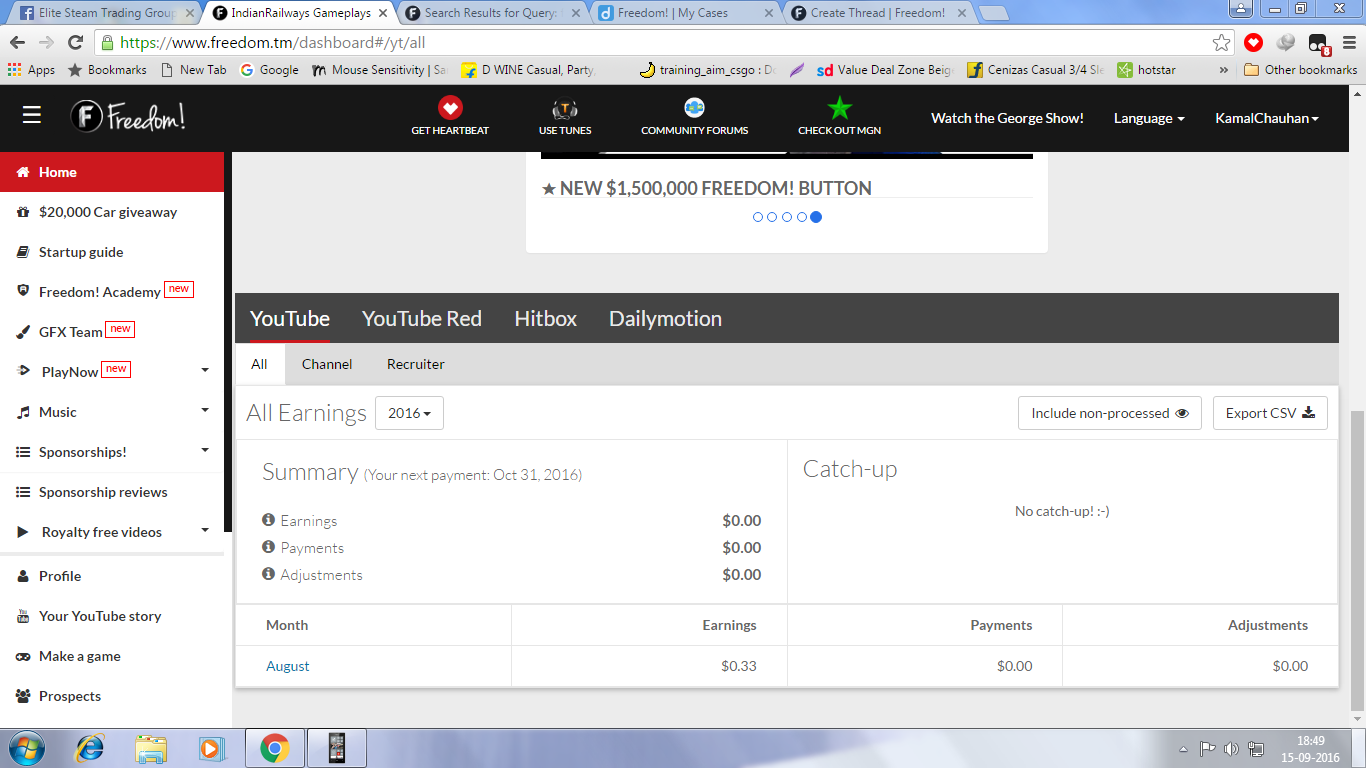Viewport: 1366px width, 768px height.
Task: Click the Heartbeat extension icon
Action: click(x=1254, y=43)
